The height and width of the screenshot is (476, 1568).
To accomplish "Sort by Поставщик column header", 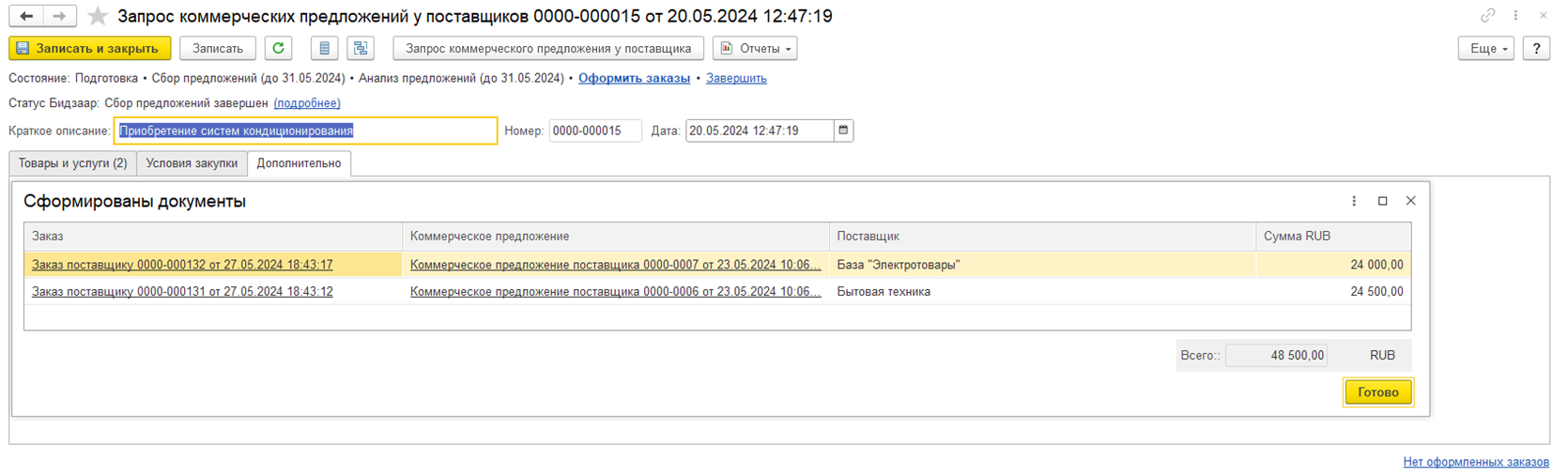I will coord(1042,237).
